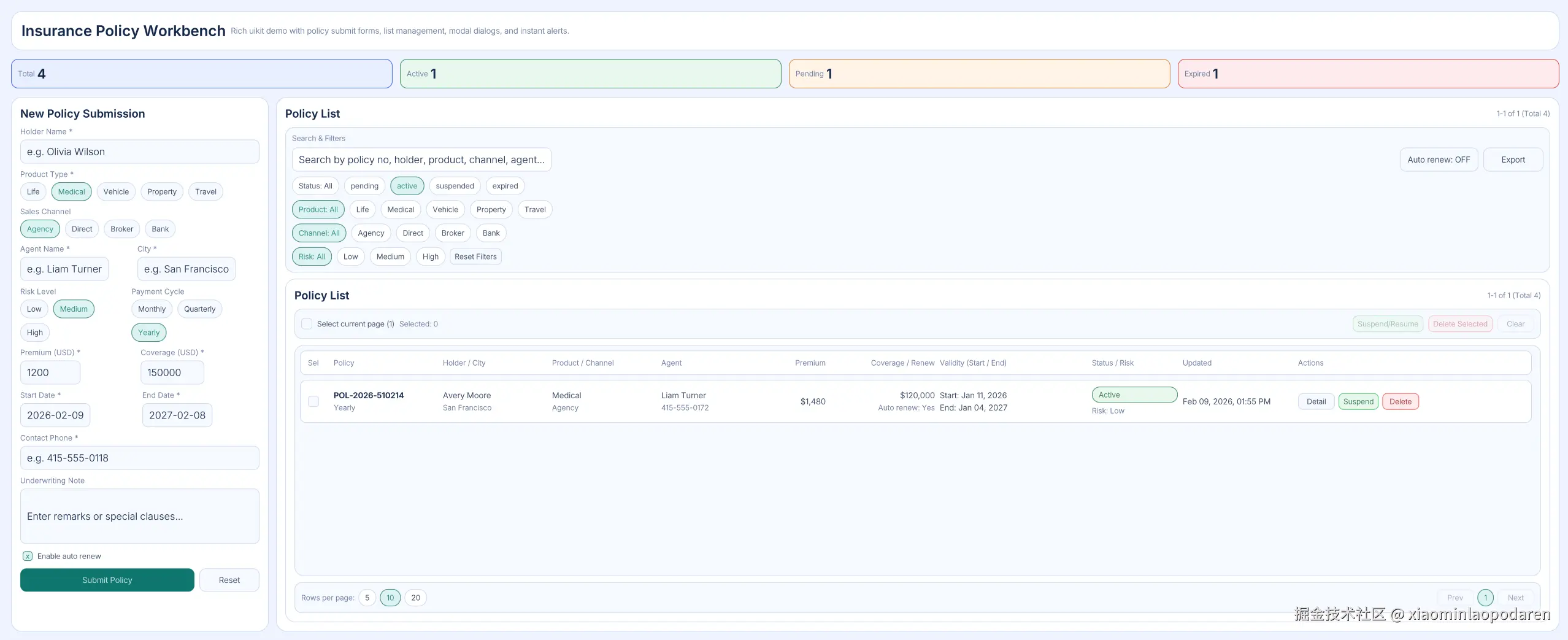Focus the Agent Name field

[x=64, y=269]
